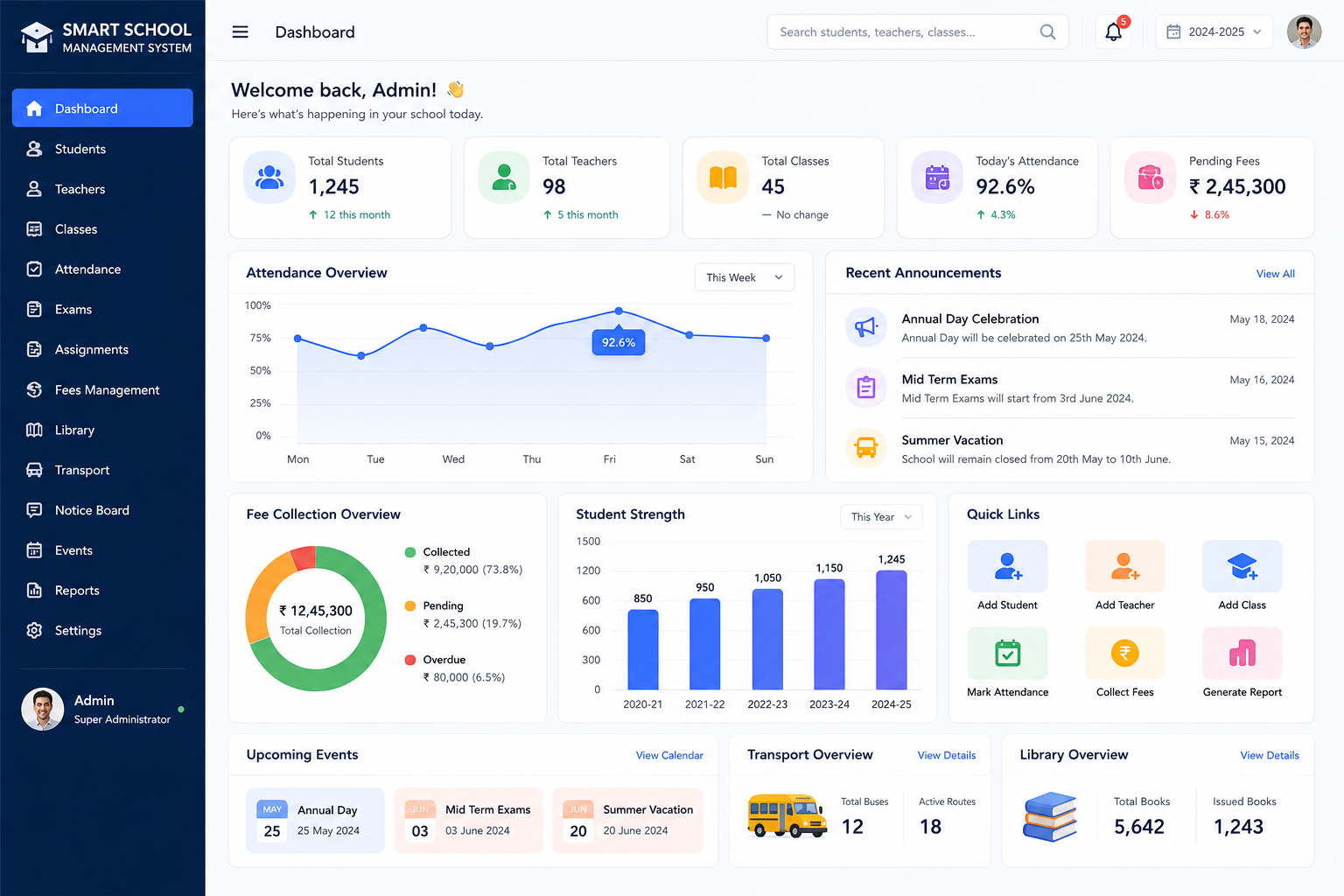Open Fees Management in the sidebar

[x=102, y=389]
